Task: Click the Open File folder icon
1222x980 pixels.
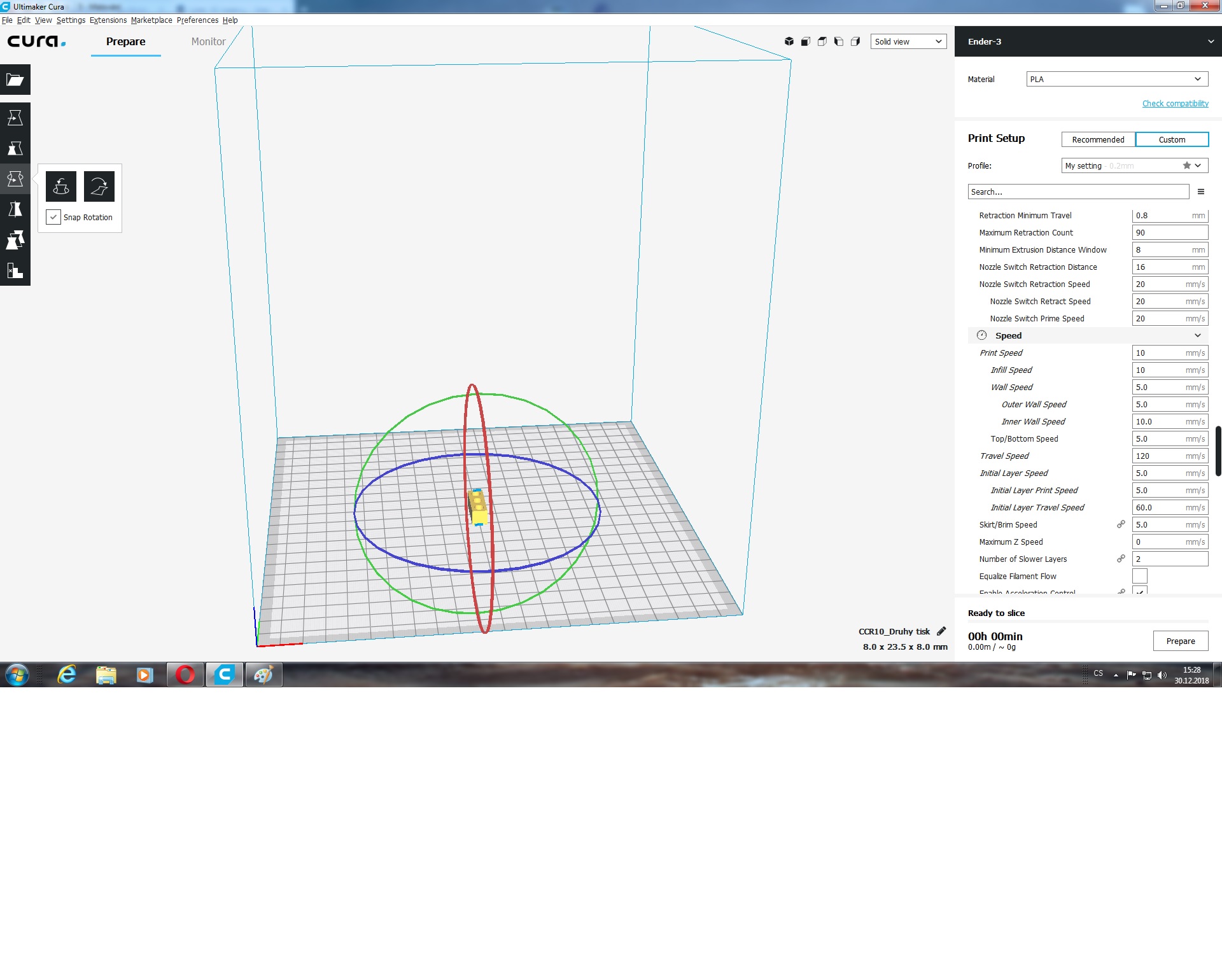Action: [x=15, y=80]
